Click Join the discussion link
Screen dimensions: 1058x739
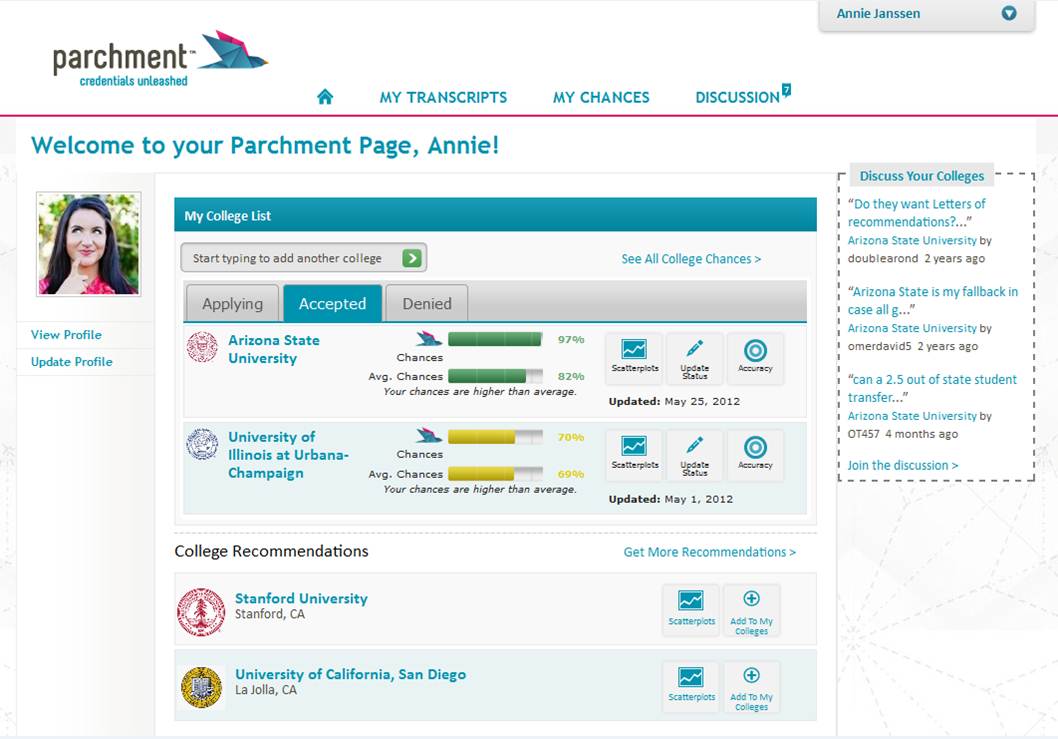[903, 465]
